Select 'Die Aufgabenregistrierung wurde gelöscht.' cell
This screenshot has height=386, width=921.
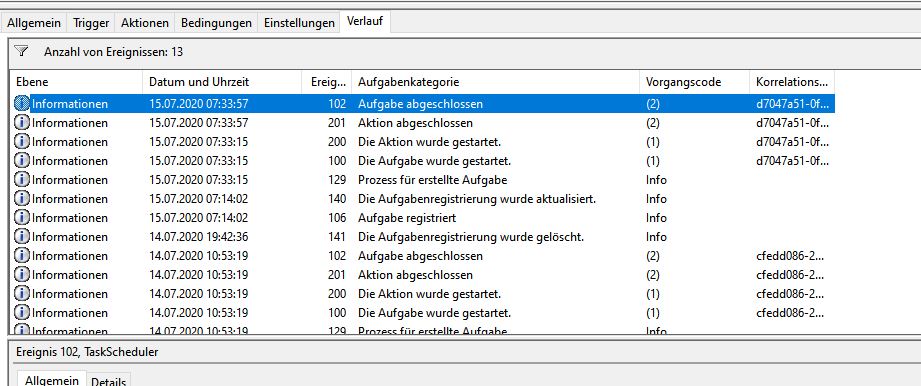[x=471, y=237]
